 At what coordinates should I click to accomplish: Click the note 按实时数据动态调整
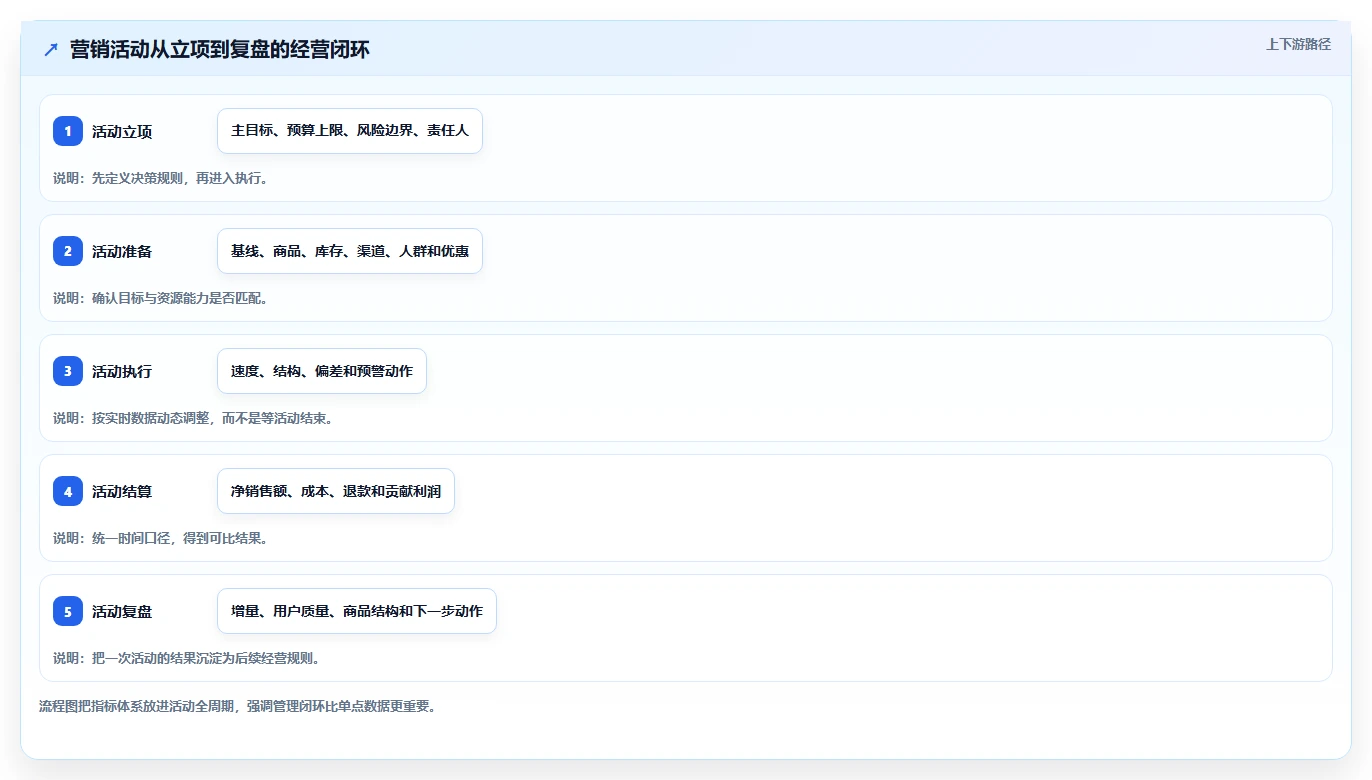(x=150, y=418)
